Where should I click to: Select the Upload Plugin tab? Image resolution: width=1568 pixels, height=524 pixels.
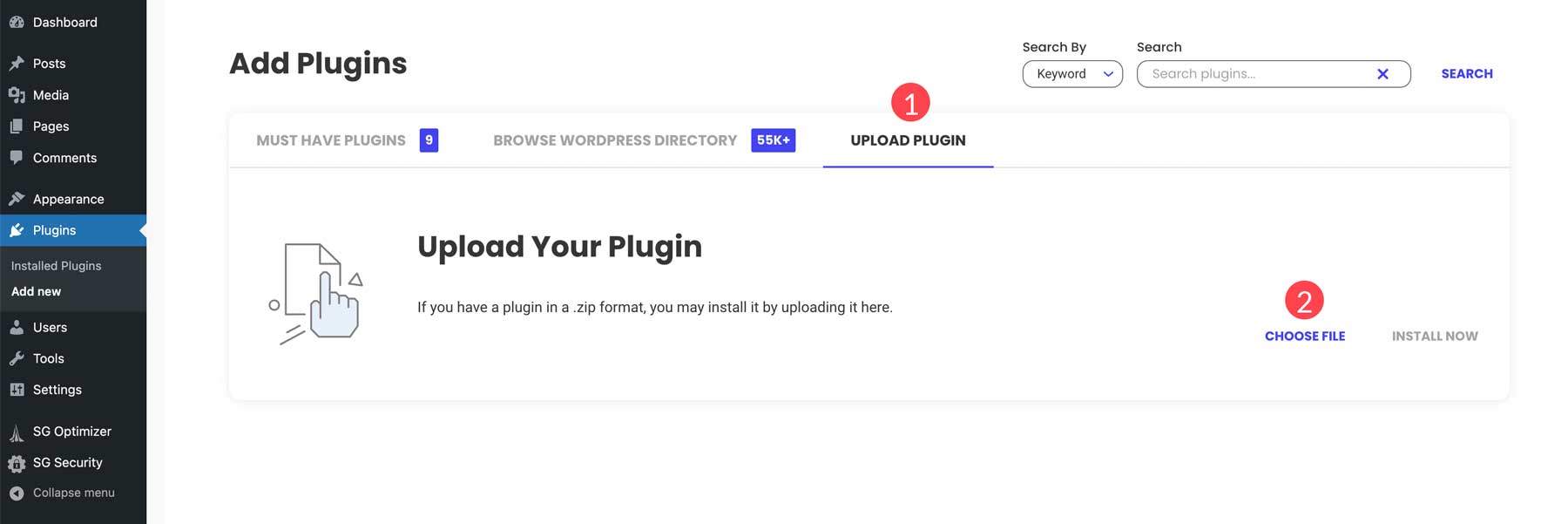908,140
